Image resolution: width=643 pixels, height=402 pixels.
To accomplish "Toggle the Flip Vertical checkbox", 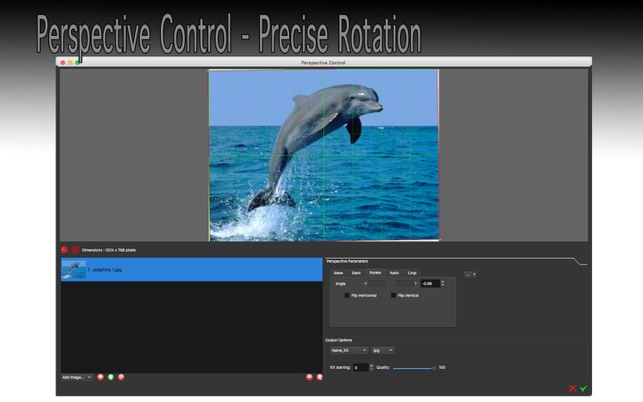I will point(393,295).
